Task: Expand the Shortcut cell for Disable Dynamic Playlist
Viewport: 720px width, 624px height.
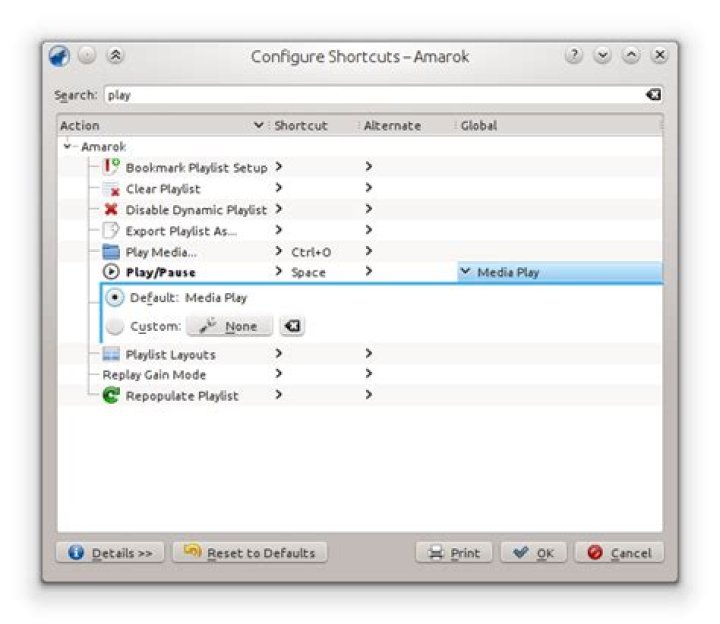Action: [x=278, y=209]
